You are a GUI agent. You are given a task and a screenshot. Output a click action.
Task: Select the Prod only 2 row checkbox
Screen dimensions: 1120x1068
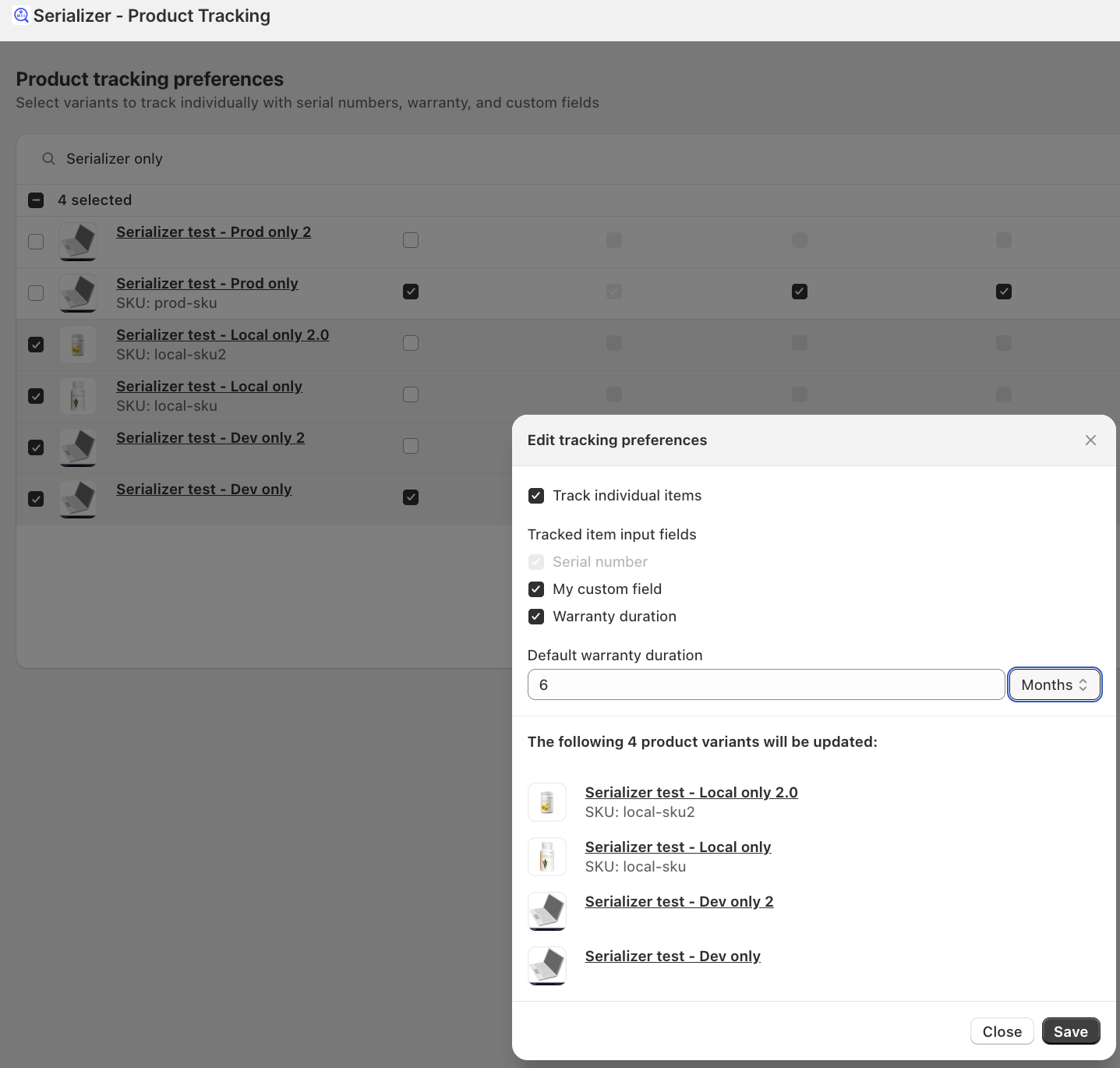pyautogui.click(x=36, y=242)
